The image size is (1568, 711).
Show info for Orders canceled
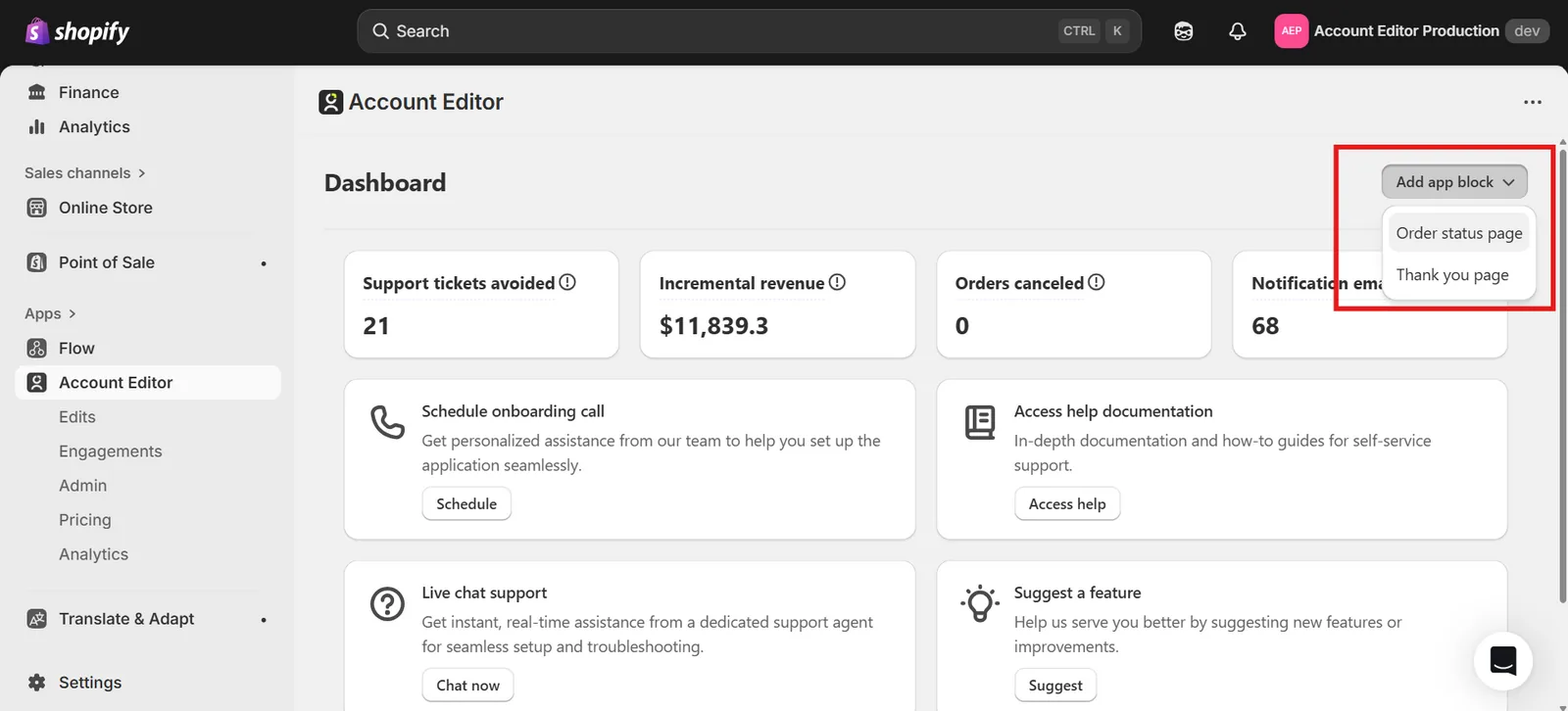[1097, 282]
